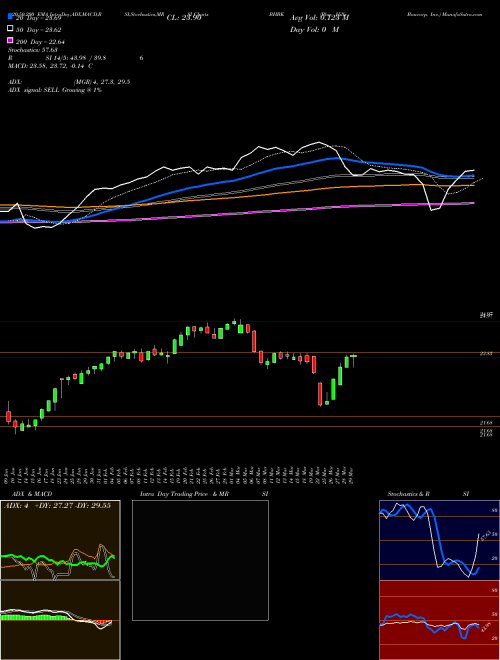Viewport: 500px width, 660px height.
Task: Open the MACD histogram chart panel
Action: [60, 620]
